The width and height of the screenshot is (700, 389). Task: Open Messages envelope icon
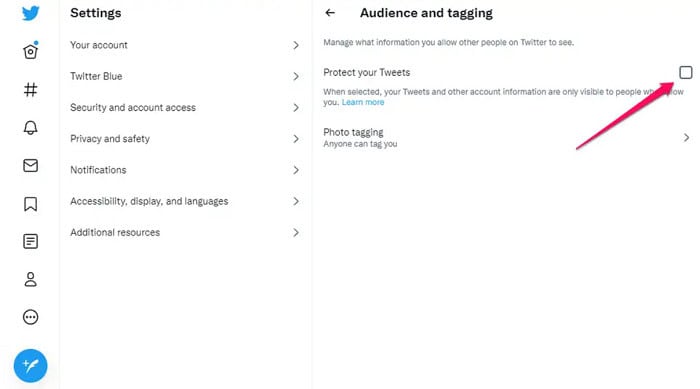(x=30, y=166)
